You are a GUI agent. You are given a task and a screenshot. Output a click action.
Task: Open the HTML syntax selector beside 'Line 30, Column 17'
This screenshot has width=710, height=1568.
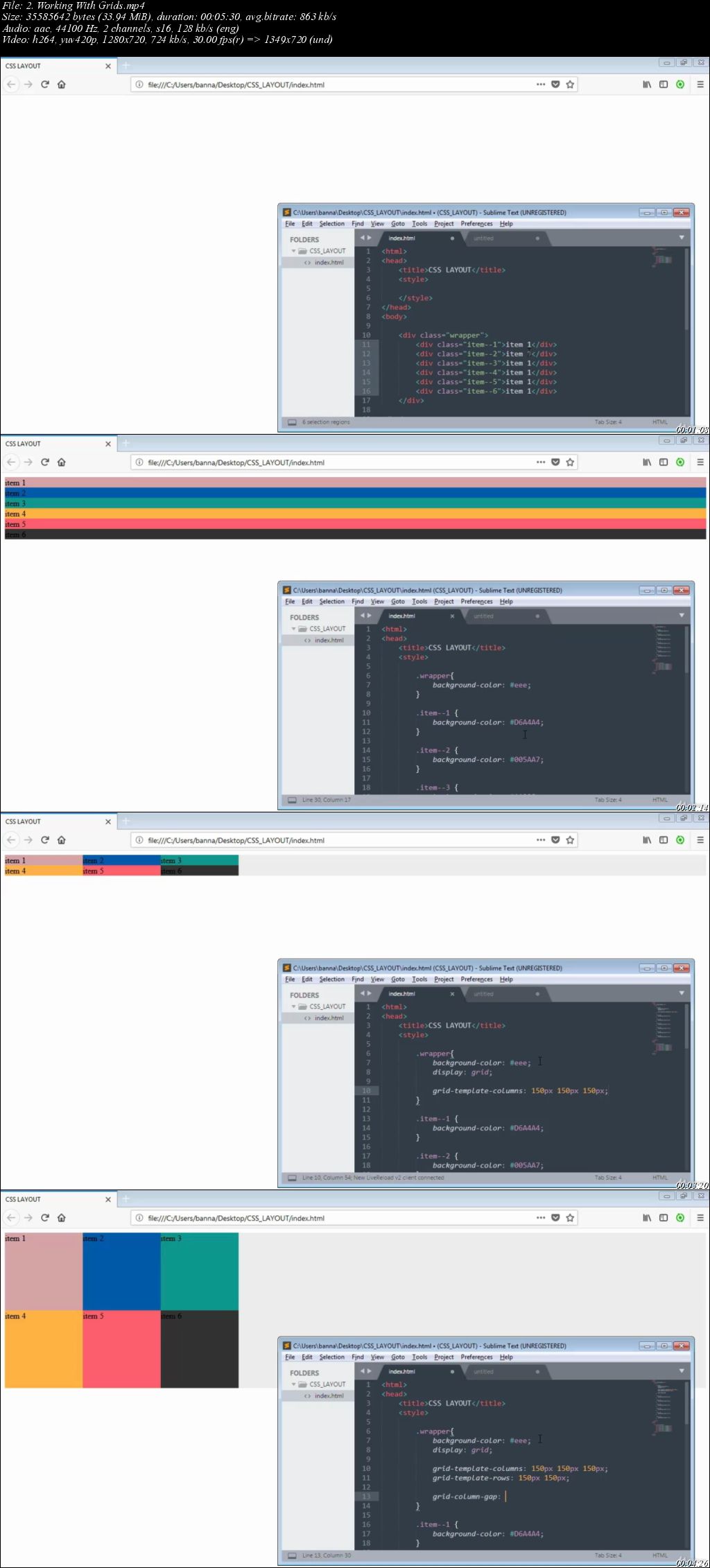(659, 800)
